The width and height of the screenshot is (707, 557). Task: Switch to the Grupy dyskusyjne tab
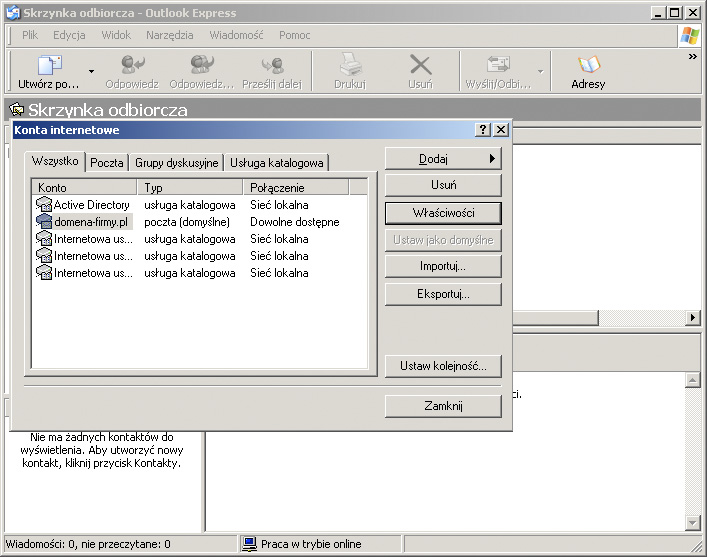(176, 163)
